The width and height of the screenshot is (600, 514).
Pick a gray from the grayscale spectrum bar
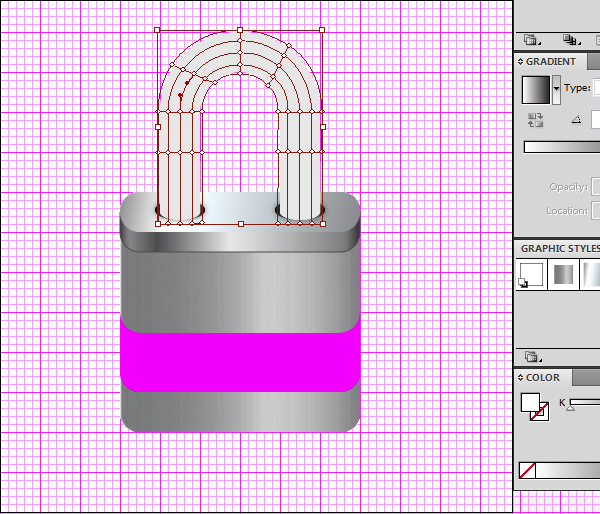click(x=568, y=470)
